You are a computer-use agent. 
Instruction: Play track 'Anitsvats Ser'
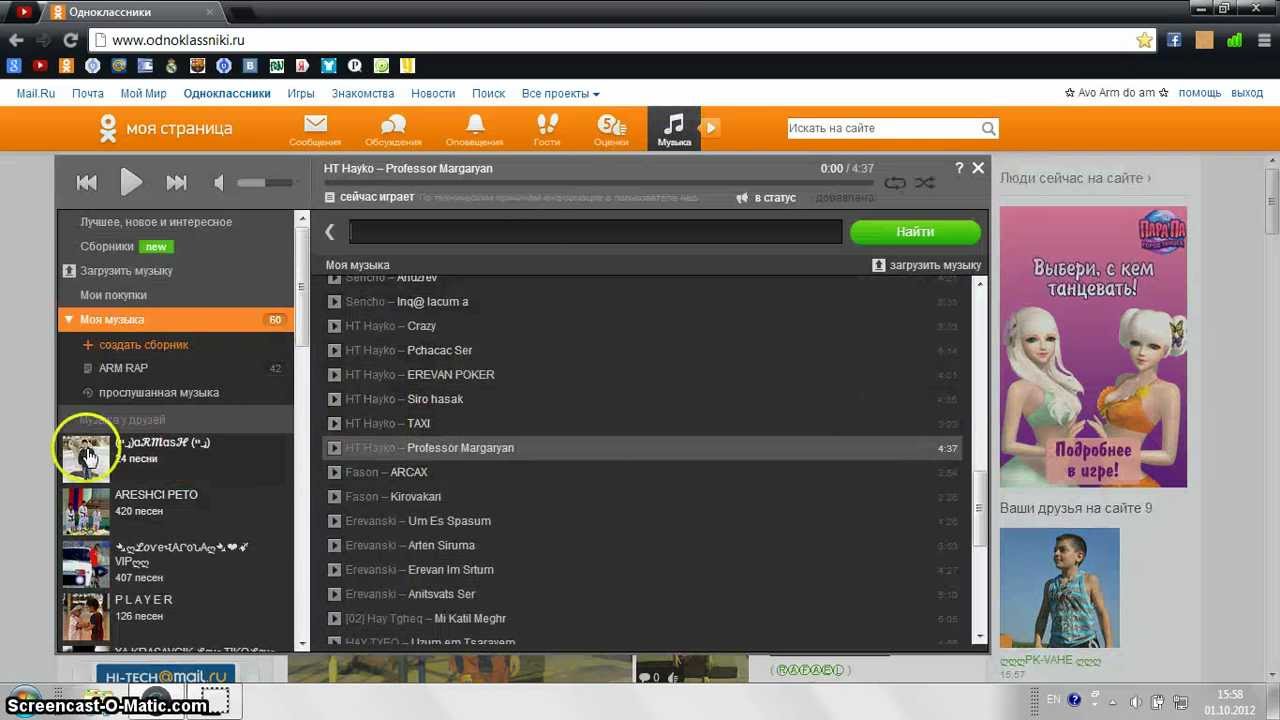coord(334,594)
